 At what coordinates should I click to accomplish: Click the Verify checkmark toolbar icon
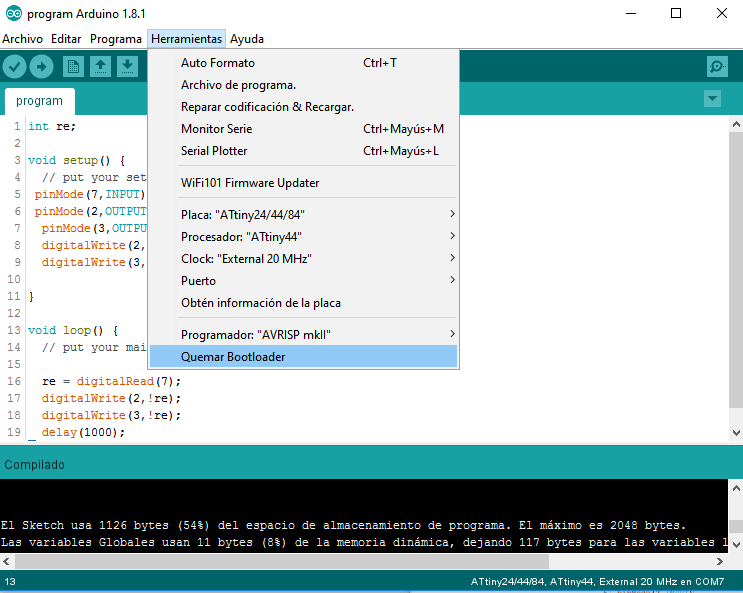pos(14,66)
